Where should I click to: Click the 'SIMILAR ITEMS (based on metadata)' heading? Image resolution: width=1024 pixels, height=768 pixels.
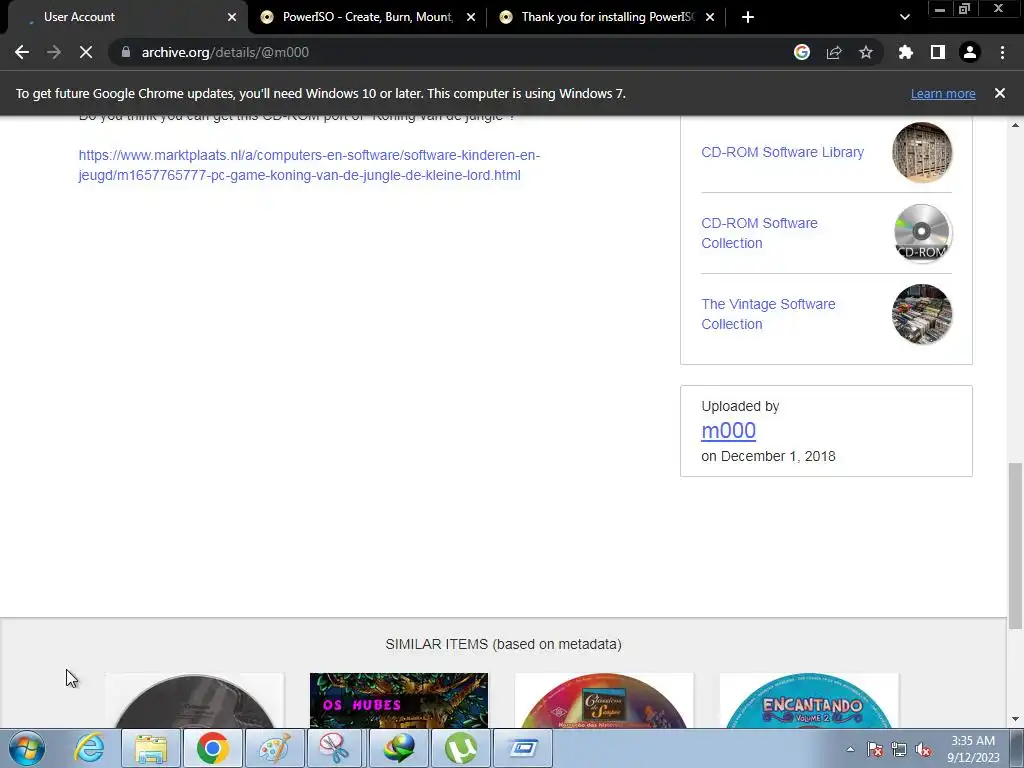tap(504, 644)
